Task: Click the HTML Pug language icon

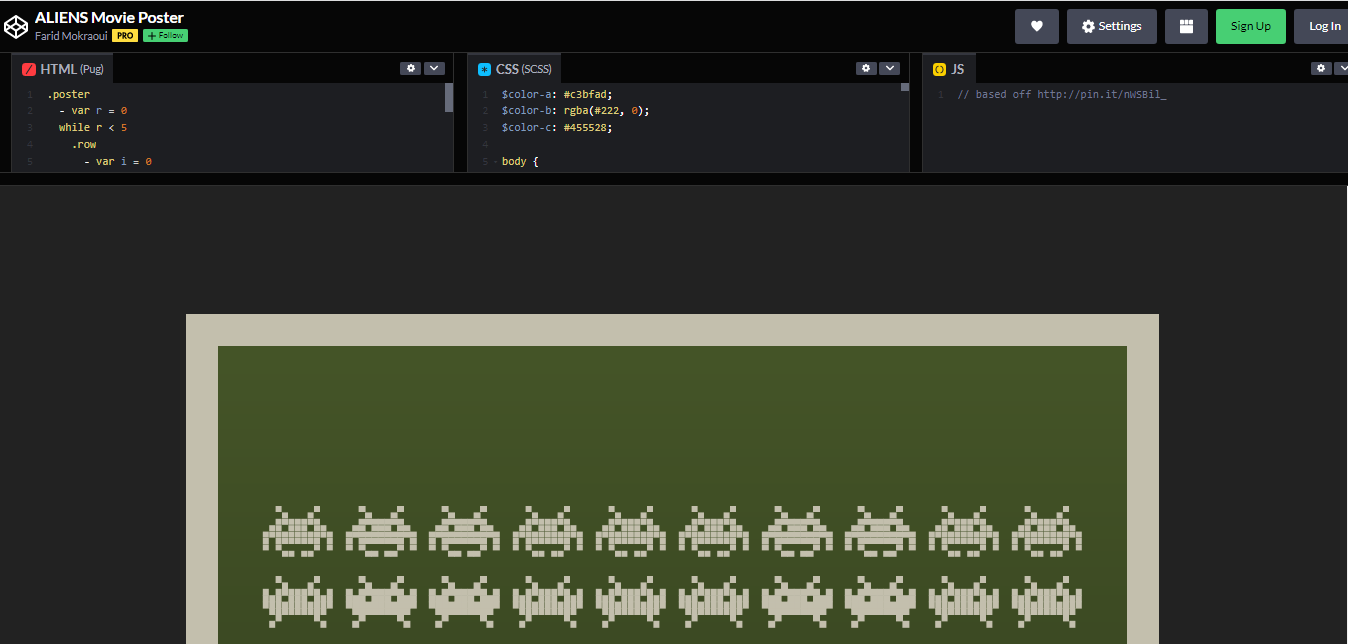Action: pos(28,68)
